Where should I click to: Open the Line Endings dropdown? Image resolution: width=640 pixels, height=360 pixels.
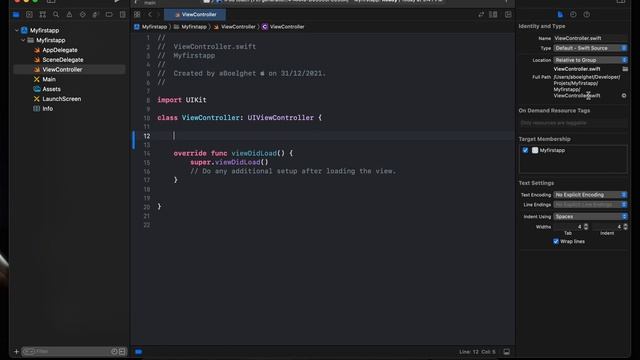point(590,204)
